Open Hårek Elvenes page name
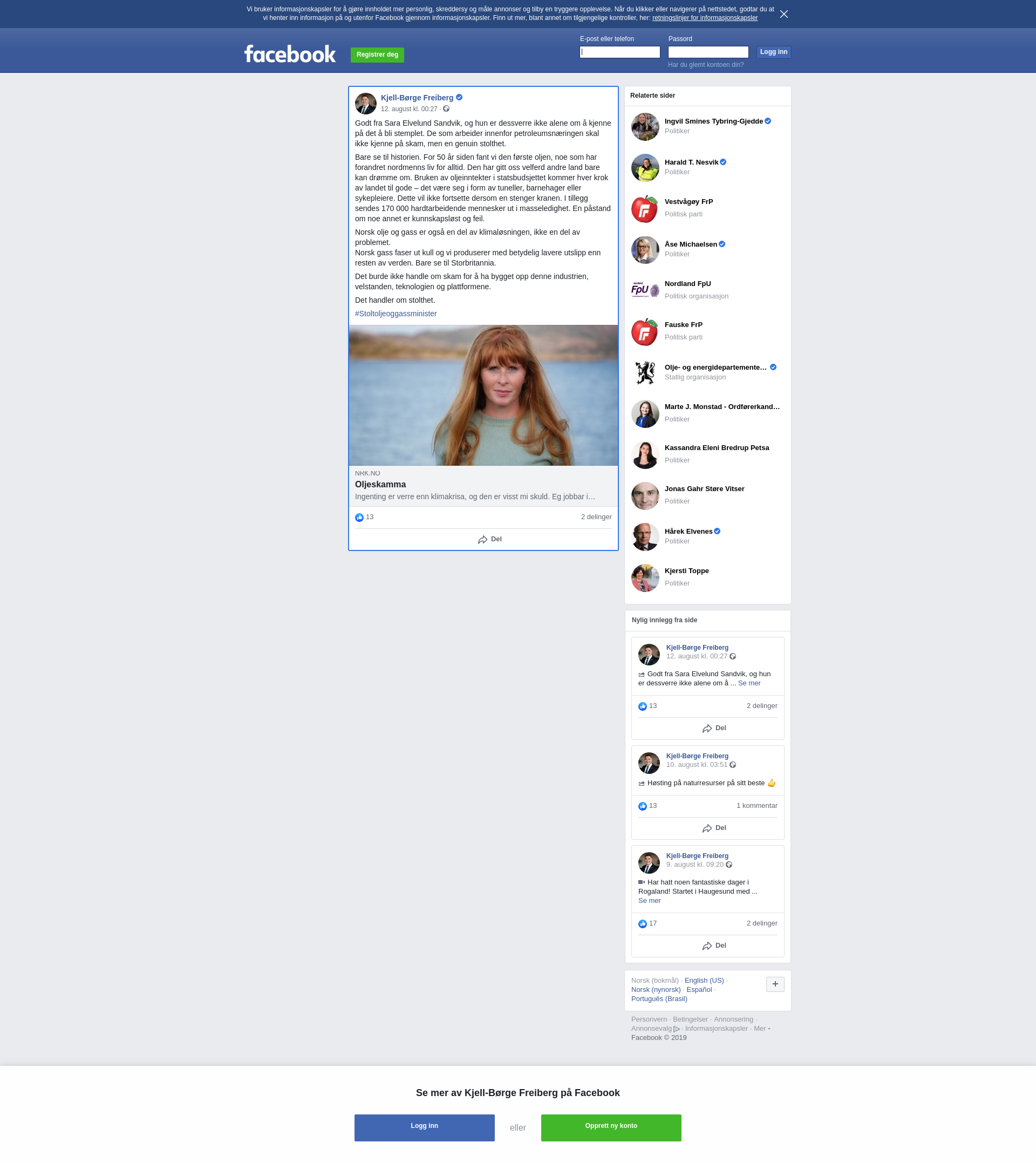This screenshot has height=1163, width=1036. tap(688, 531)
